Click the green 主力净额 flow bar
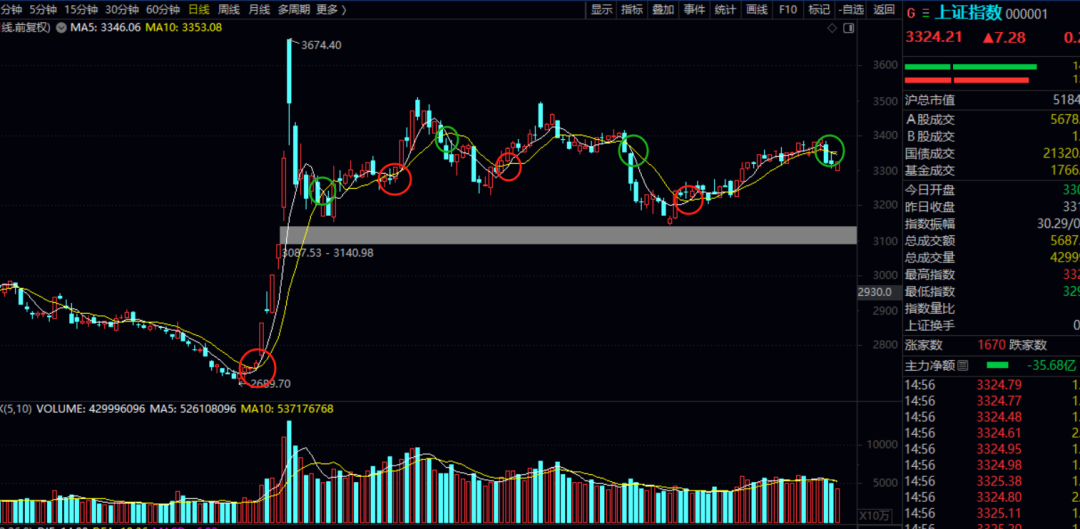Screen dimensions: 1080x529 click(998, 365)
